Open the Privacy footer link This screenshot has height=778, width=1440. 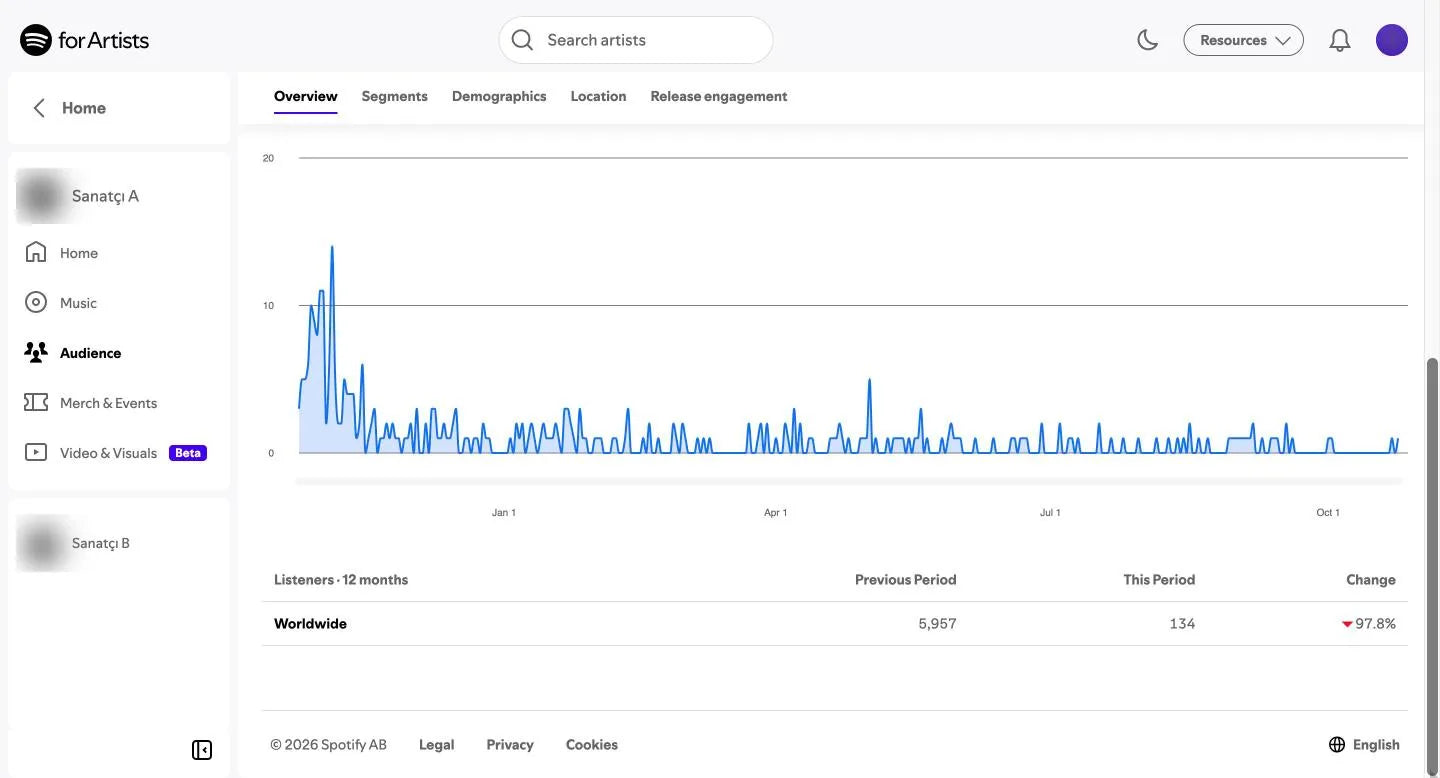pyautogui.click(x=510, y=744)
